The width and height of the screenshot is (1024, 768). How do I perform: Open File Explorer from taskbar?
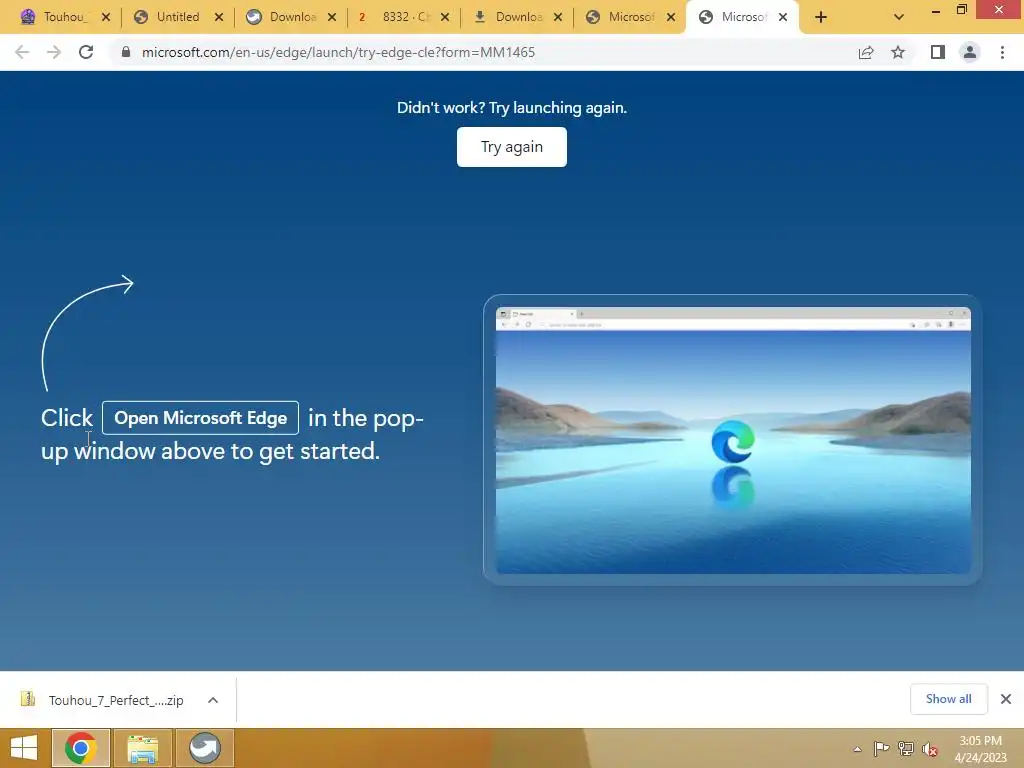click(x=142, y=748)
